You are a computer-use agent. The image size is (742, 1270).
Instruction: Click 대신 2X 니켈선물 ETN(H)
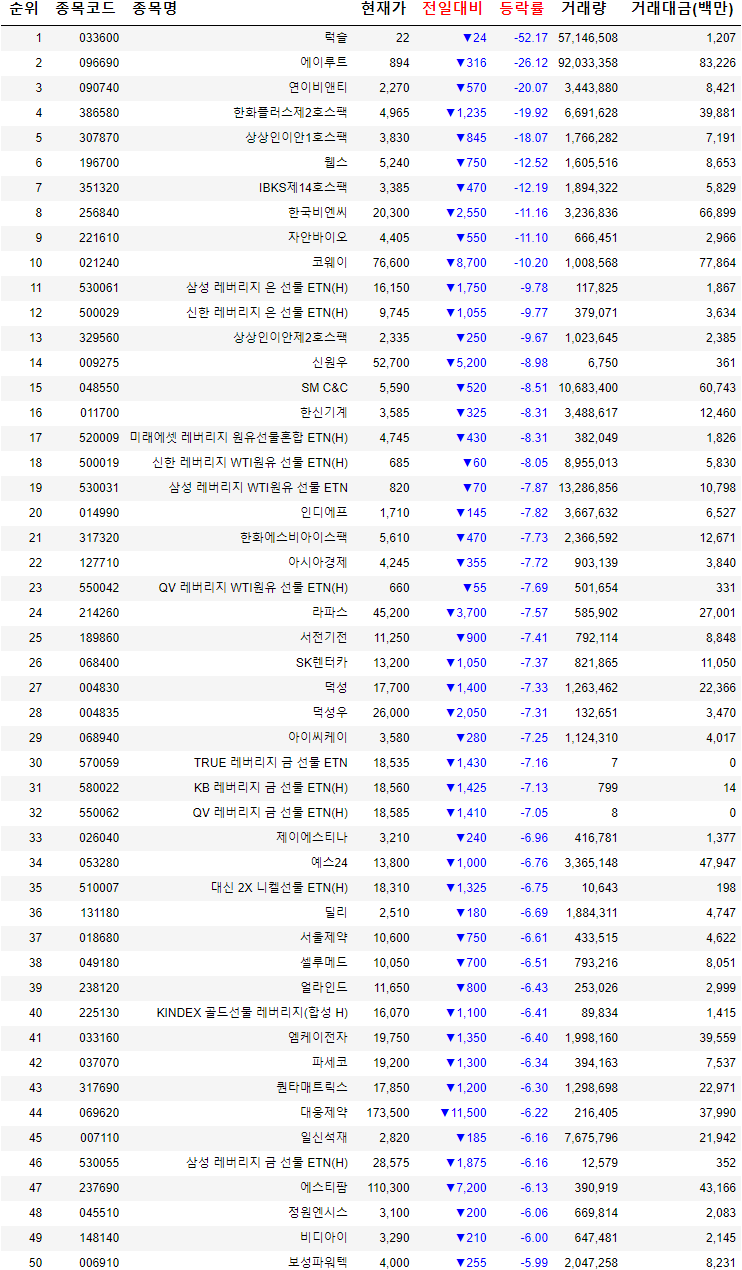(x=280, y=888)
